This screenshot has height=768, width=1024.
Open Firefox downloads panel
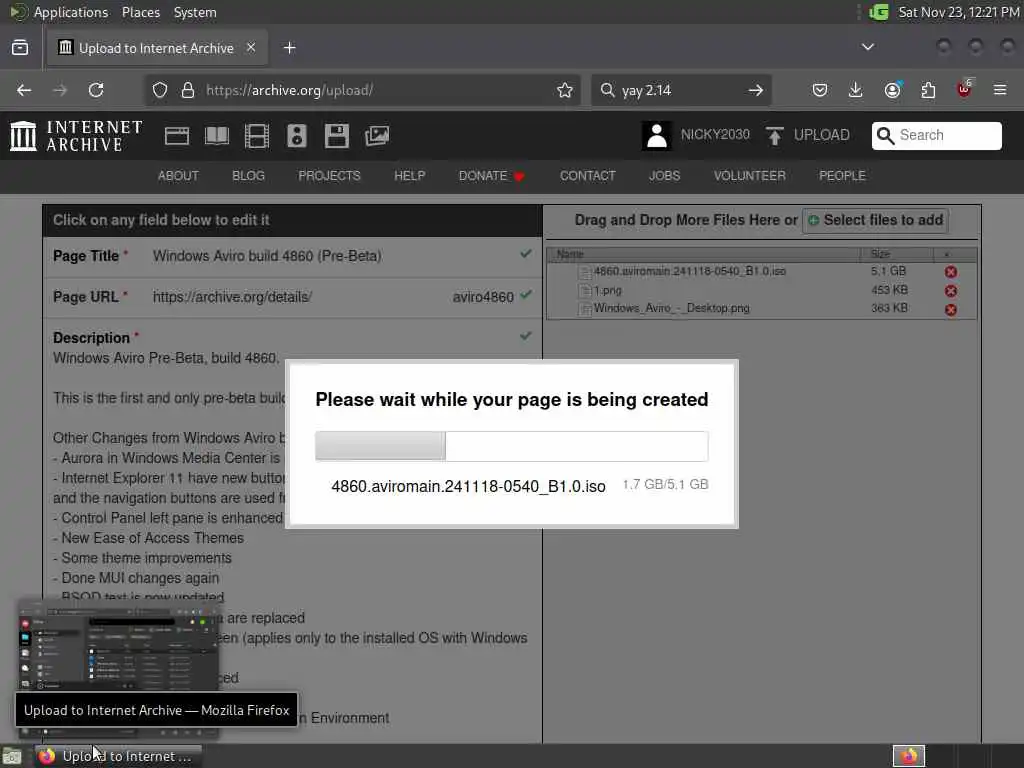point(856,90)
